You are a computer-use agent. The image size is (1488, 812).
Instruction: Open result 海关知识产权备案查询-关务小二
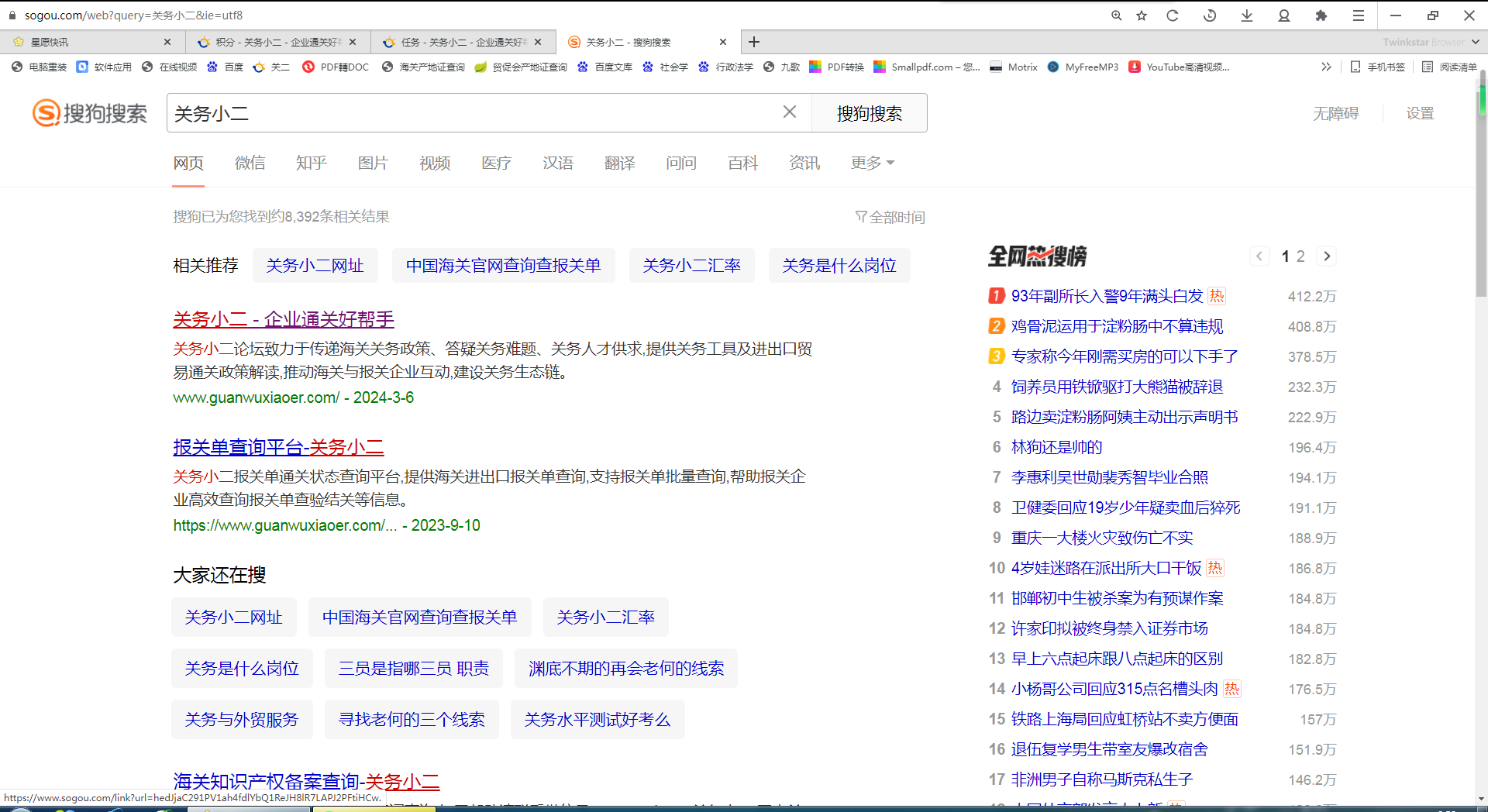pyautogui.click(x=306, y=781)
